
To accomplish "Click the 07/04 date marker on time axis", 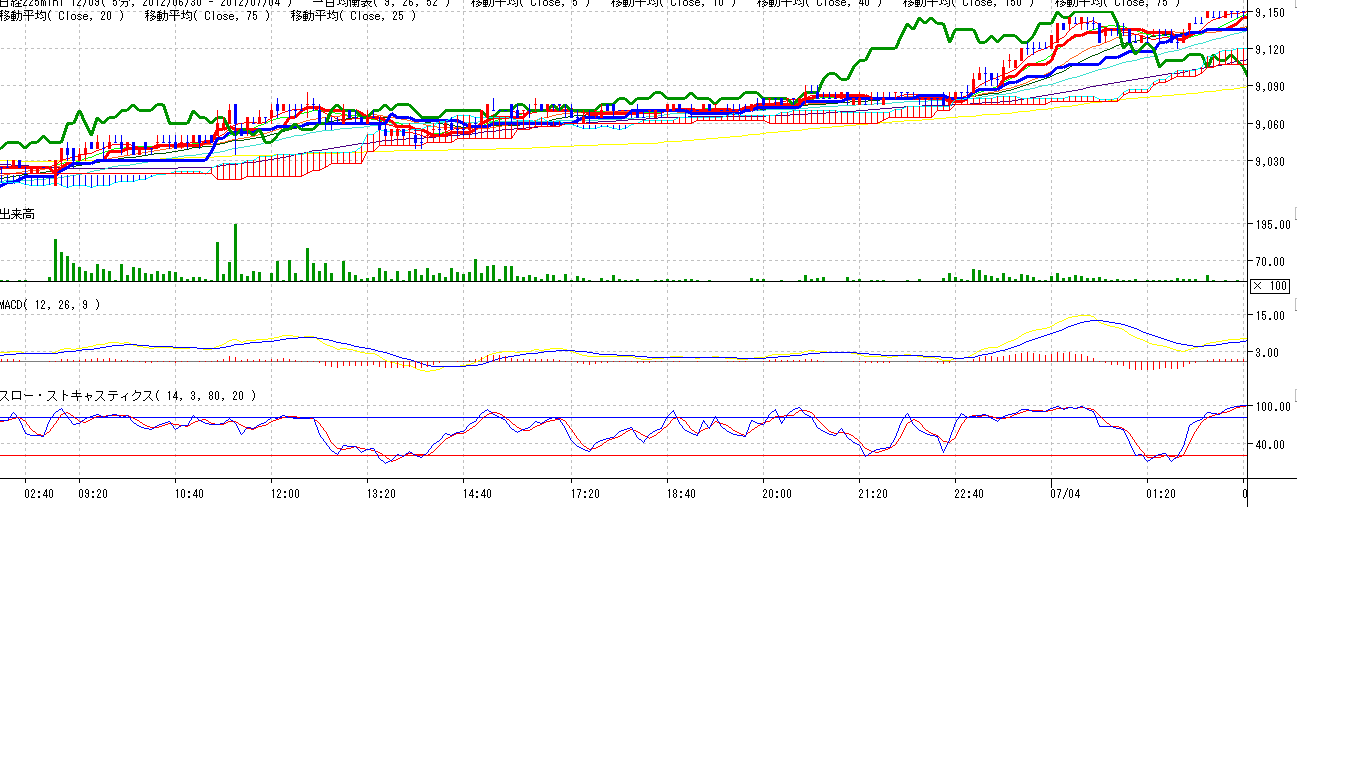I will pyautogui.click(x=1065, y=493).
